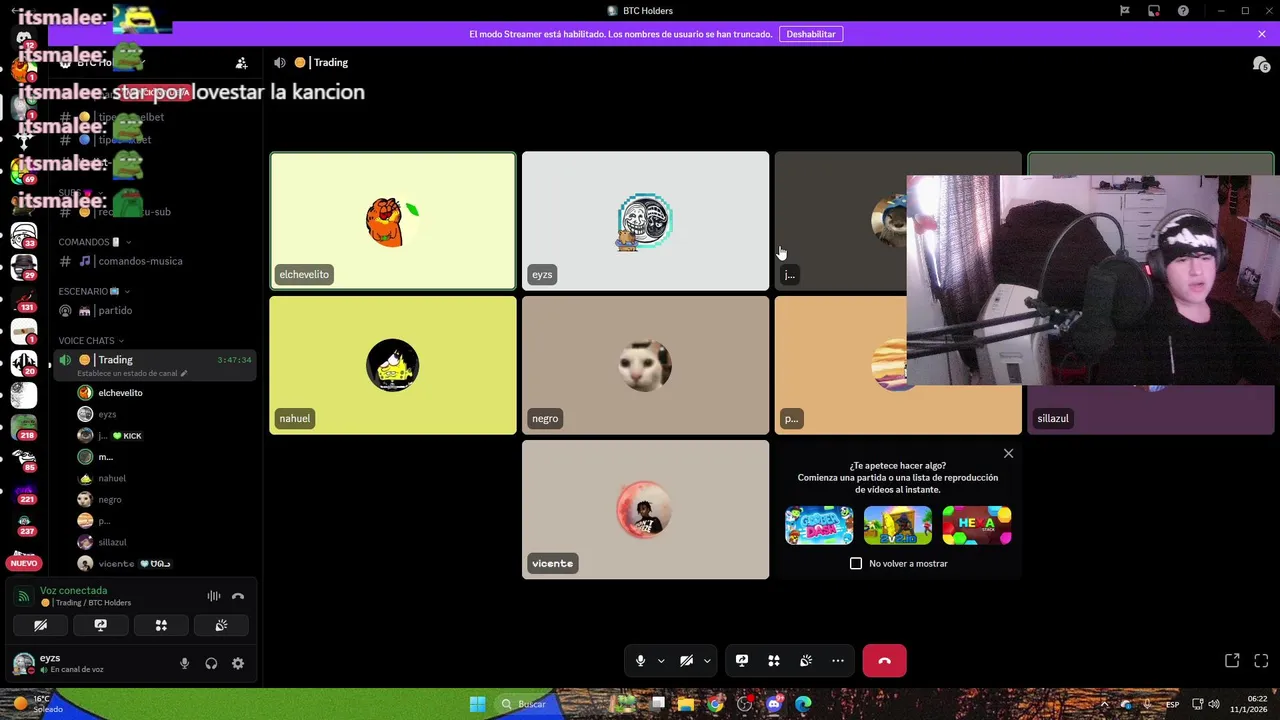The width and height of the screenshot is (1280, 720).
Task: Open invite people icon near server header
Action: pos(241,62)
